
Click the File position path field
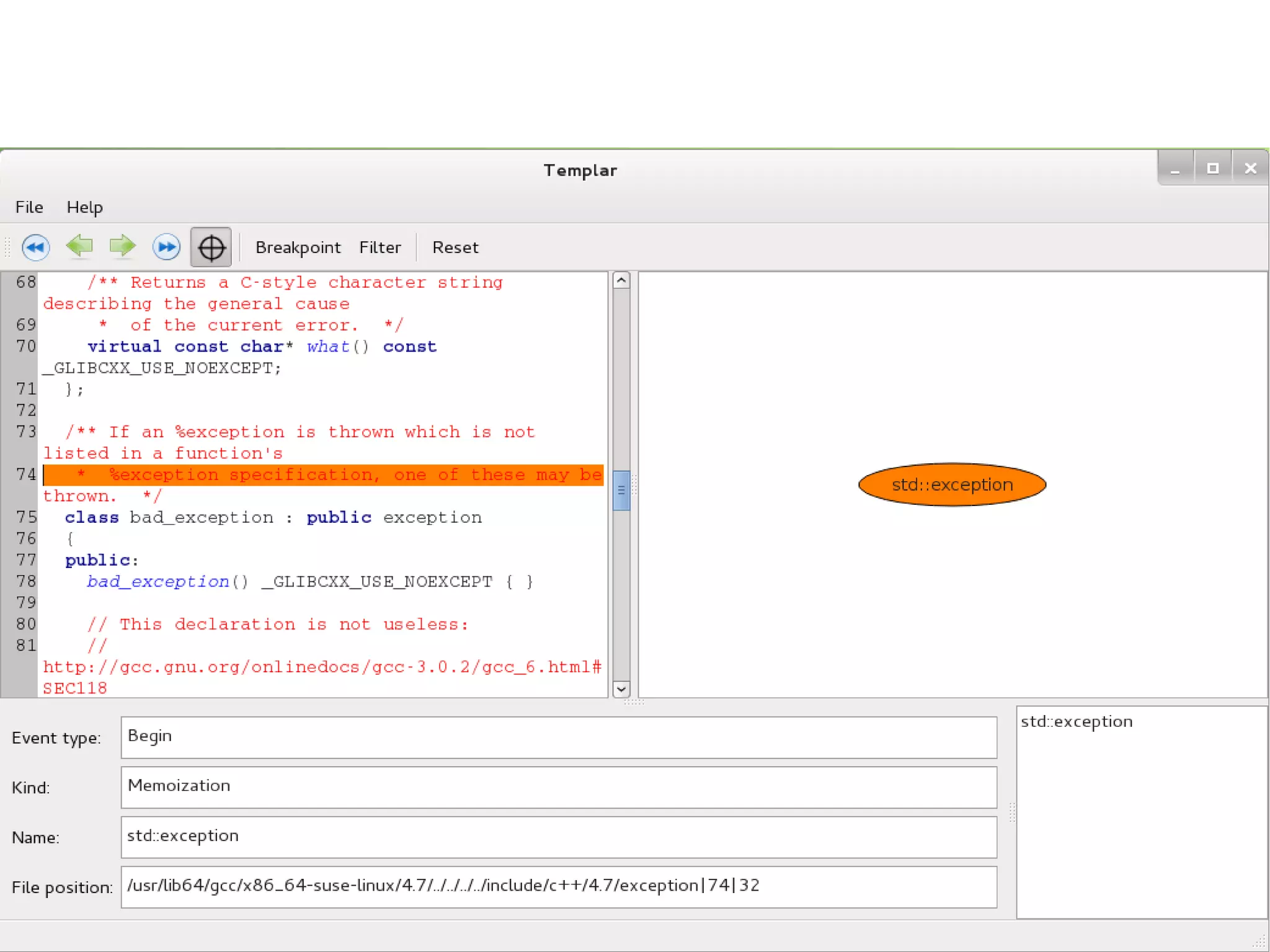tap(558, 886)
